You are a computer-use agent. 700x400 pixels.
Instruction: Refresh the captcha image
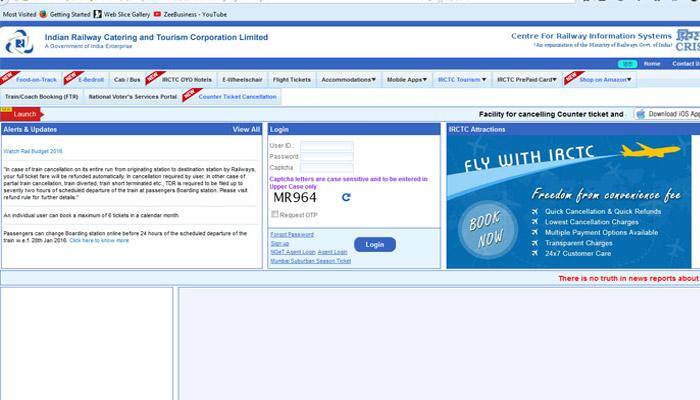click(346, 197)
